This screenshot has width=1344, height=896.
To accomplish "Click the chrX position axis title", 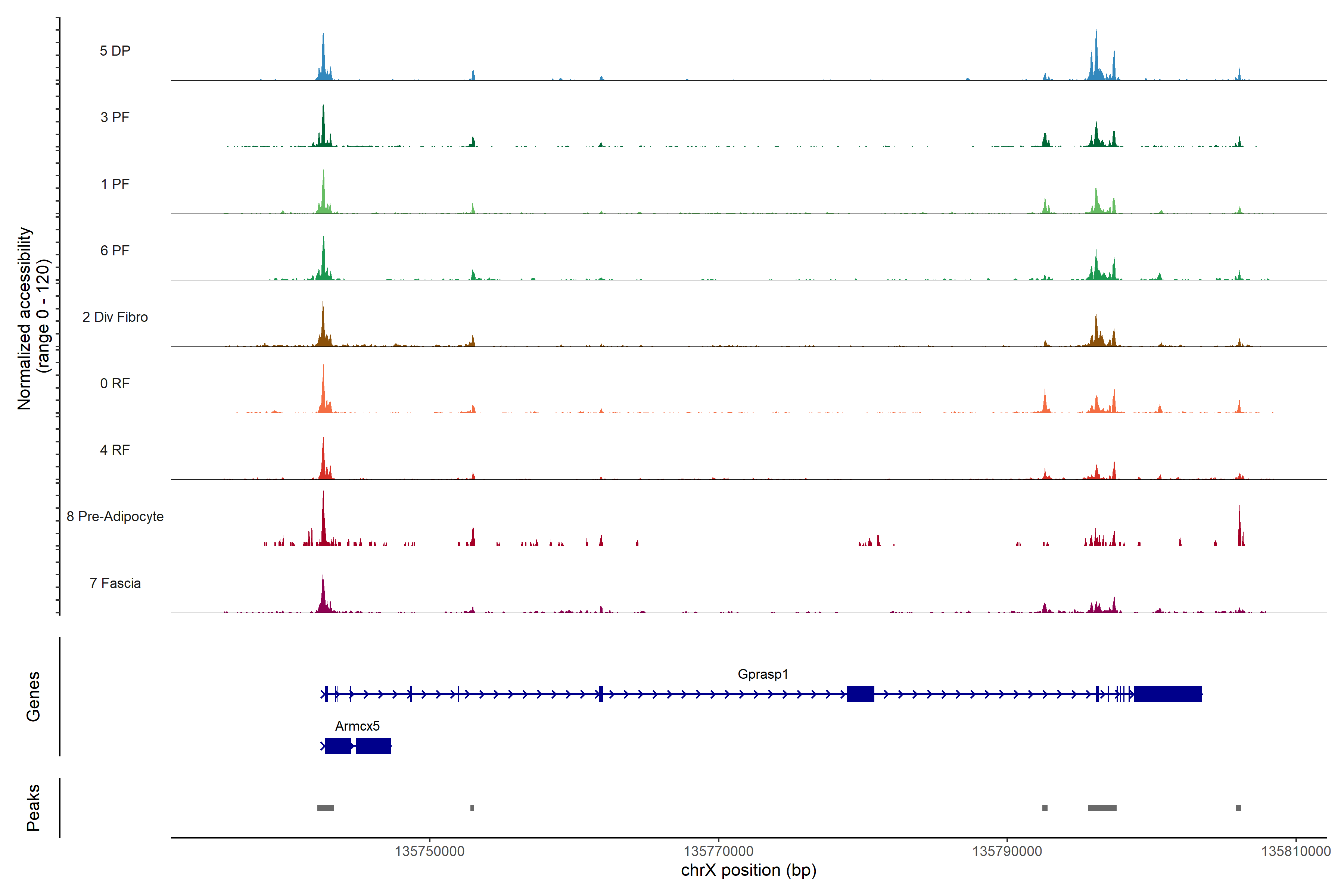I will [x=749, y=870].
